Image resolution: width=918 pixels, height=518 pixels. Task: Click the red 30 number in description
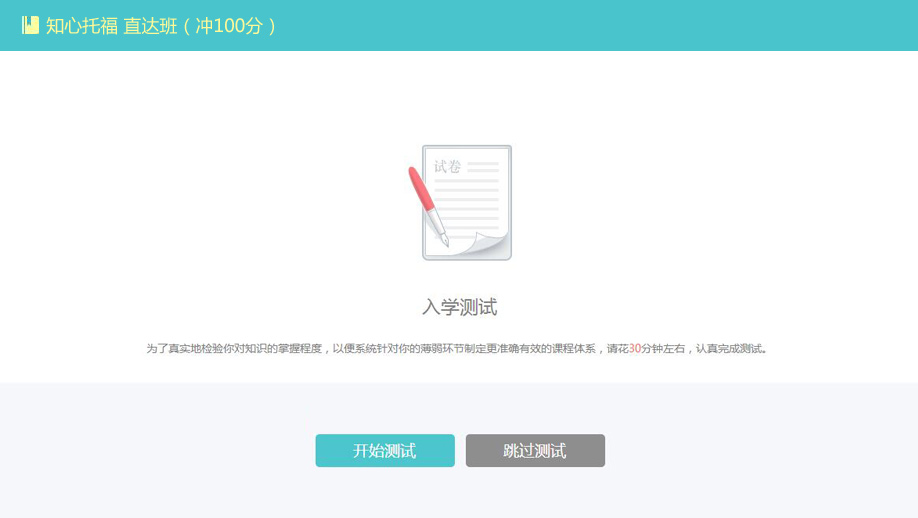click(634, 349)
